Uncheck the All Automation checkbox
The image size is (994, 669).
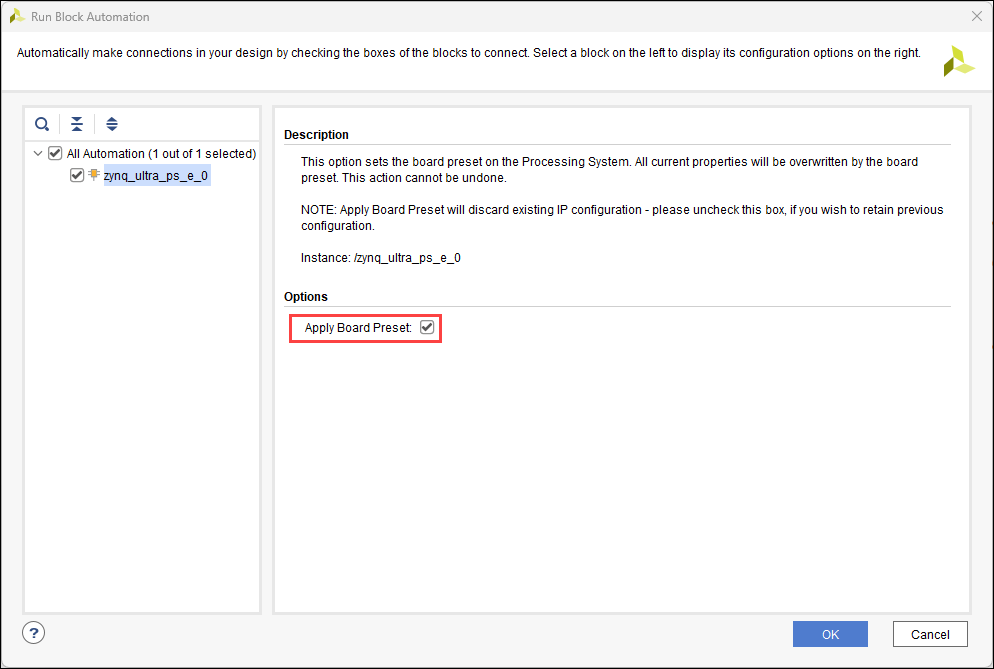55,154
